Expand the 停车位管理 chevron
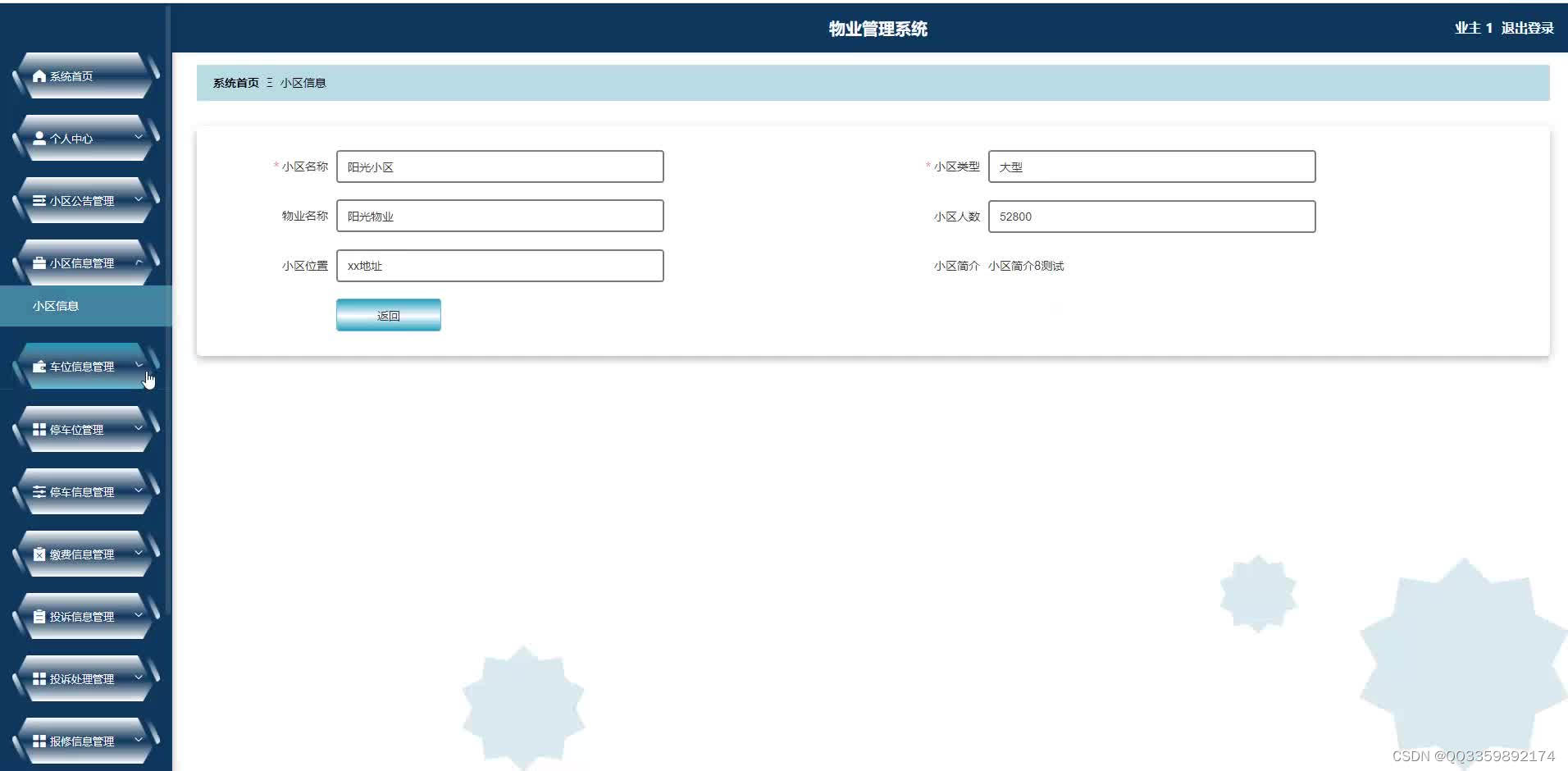This screenshot has width=1568, height=771. [x=139, y=428]
